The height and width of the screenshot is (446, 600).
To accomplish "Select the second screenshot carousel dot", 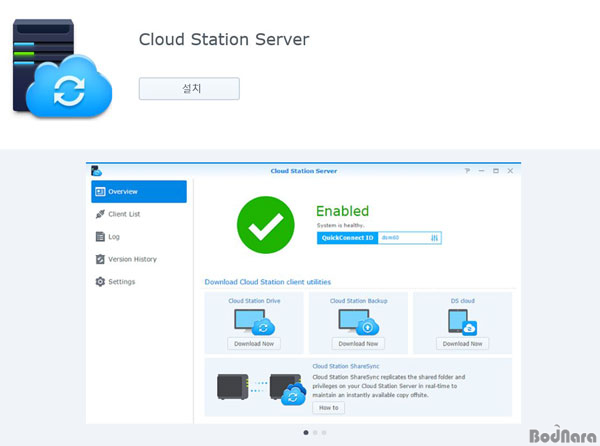I will pyautogui.click(x=315, y=433).
